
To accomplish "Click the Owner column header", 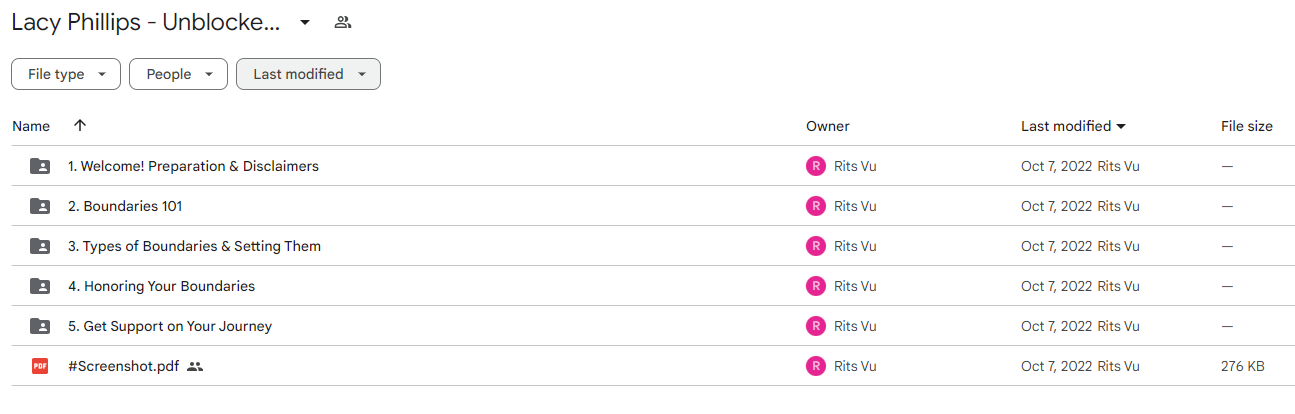I will click(x=828, y=126).
